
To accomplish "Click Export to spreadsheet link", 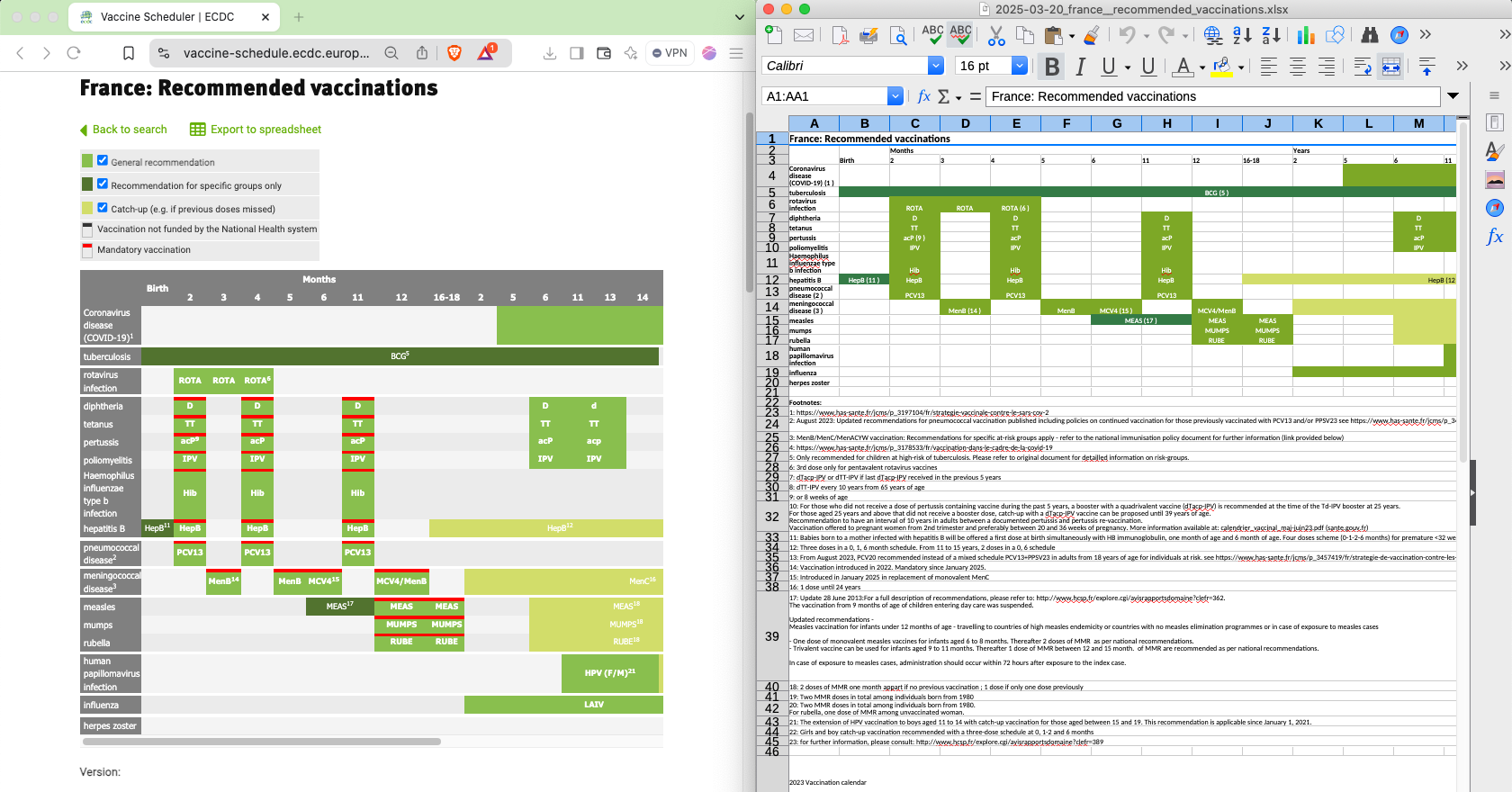I will 256,130.
